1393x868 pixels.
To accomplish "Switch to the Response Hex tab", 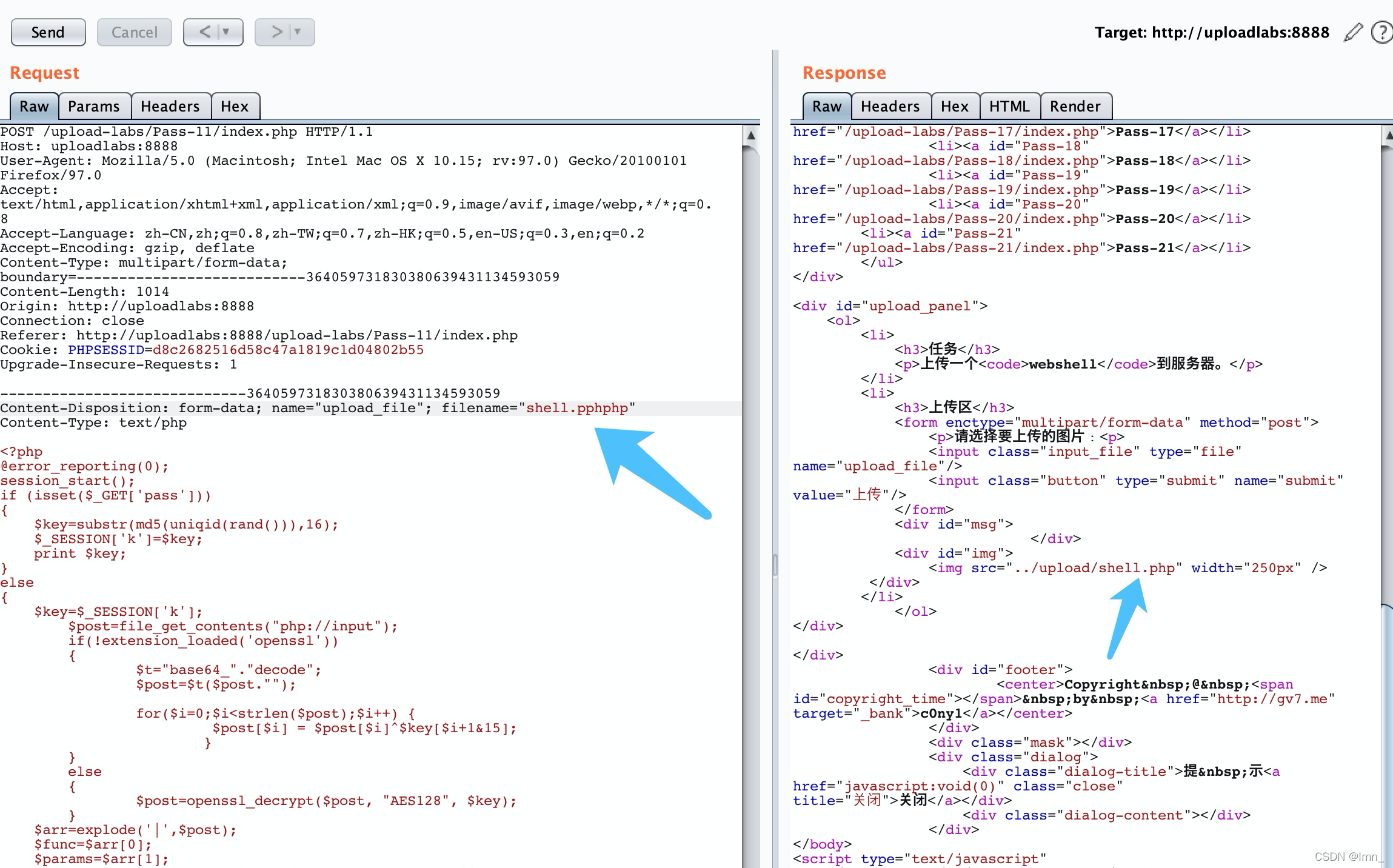I will (955, 106).
